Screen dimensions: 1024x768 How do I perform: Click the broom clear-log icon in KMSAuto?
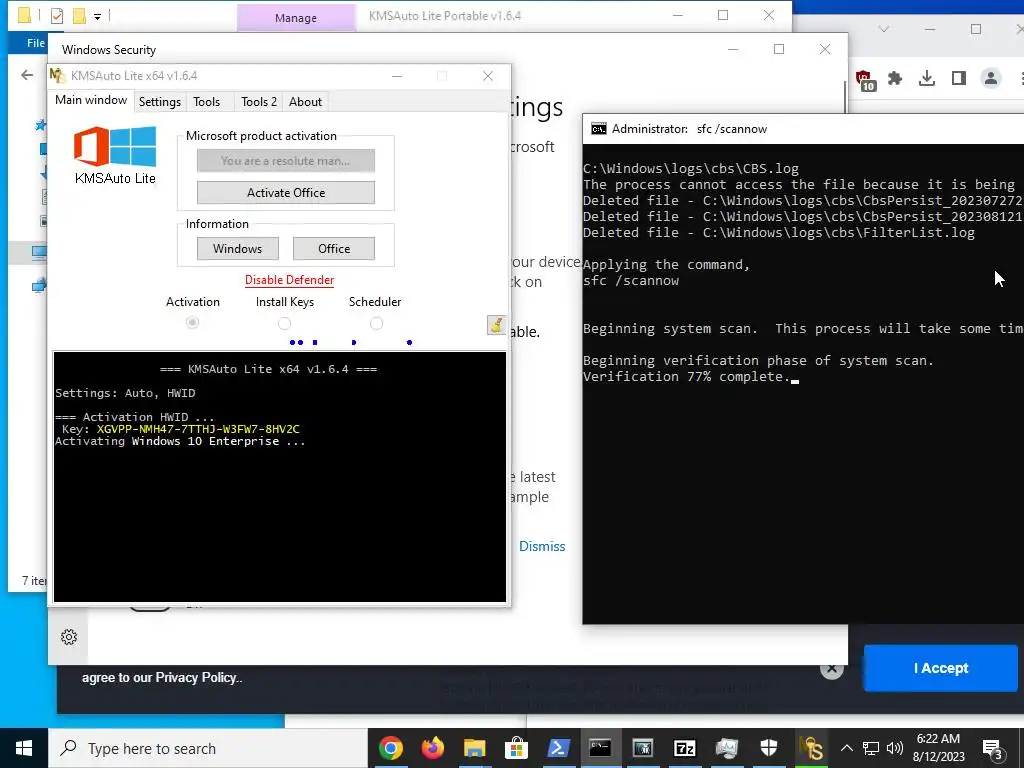pos(496,325)
